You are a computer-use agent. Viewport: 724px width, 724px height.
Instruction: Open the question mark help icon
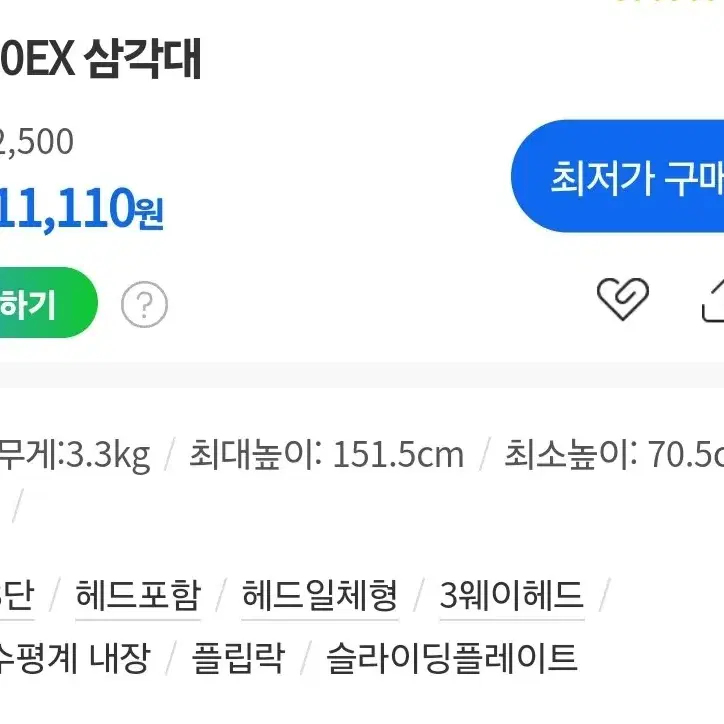(x=144, y=304)
